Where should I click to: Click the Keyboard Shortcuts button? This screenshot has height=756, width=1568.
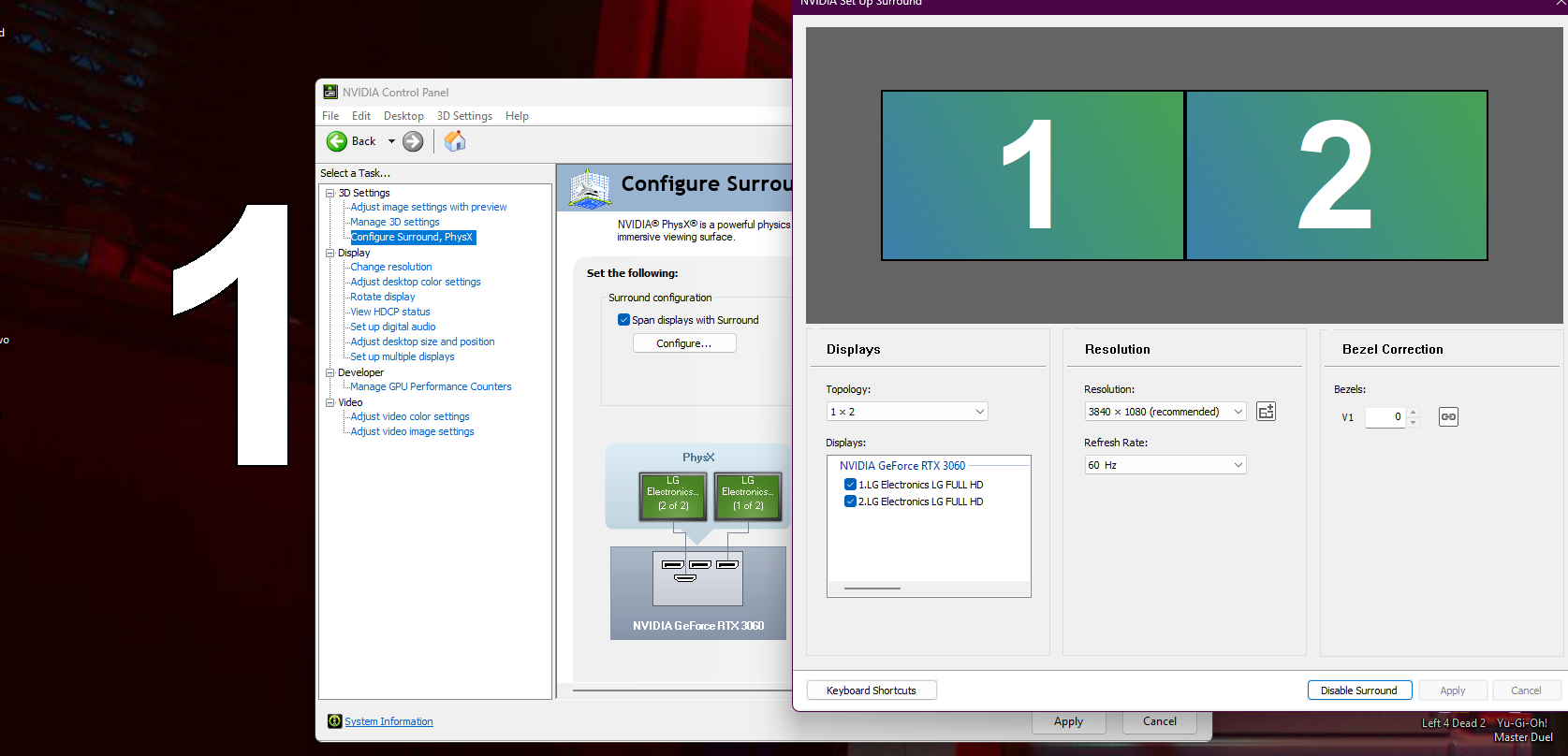(x=872, y=691)
